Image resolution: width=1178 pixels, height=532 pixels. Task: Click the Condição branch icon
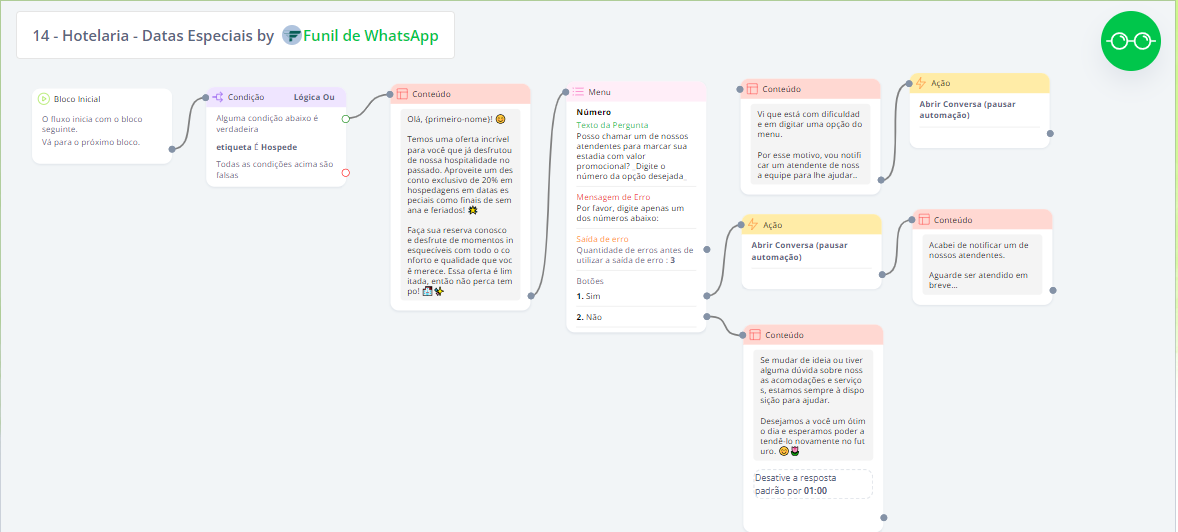(217, 97)
